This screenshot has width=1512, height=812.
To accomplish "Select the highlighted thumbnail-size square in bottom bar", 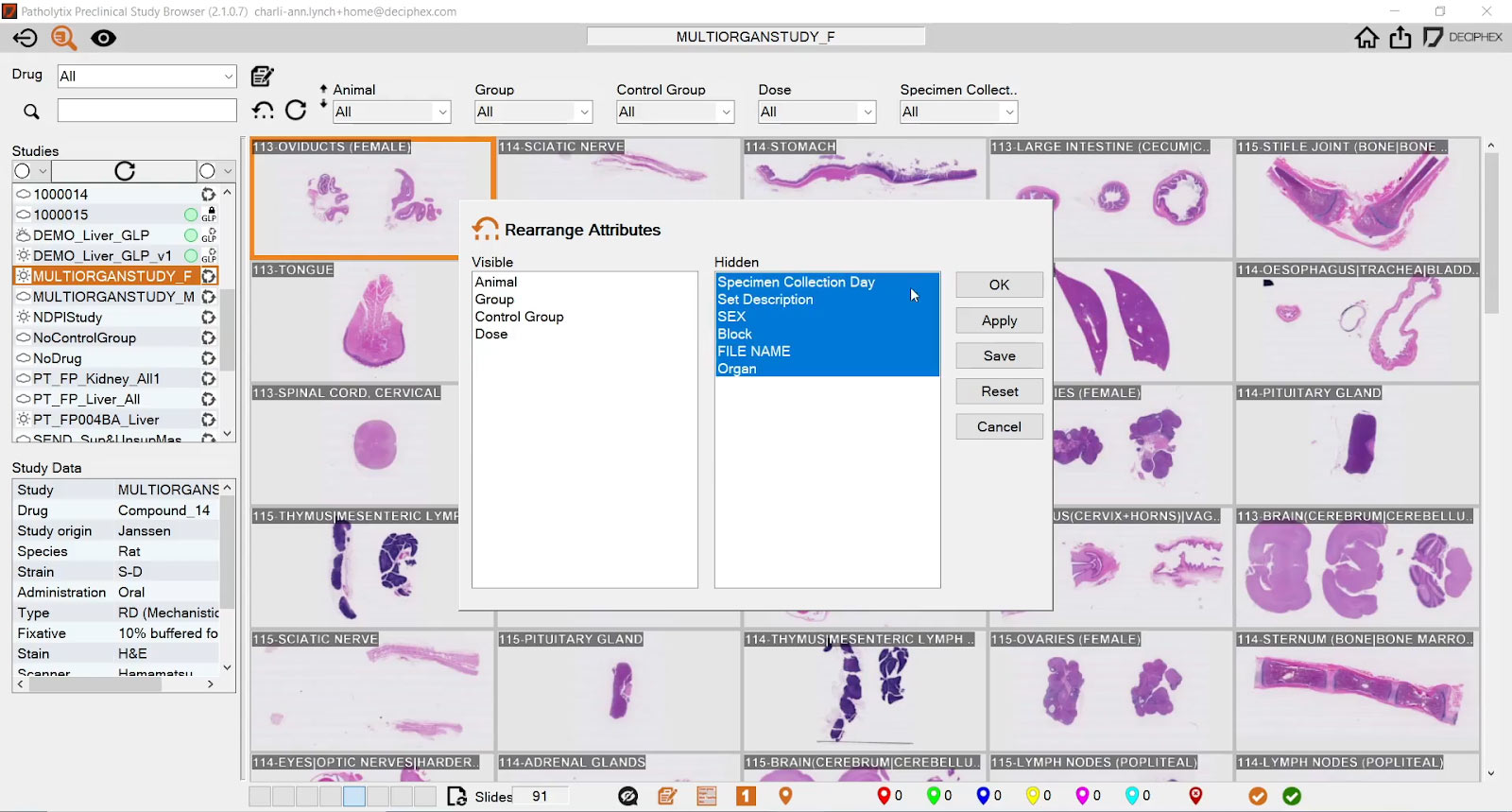I will (x=354, y=797).
